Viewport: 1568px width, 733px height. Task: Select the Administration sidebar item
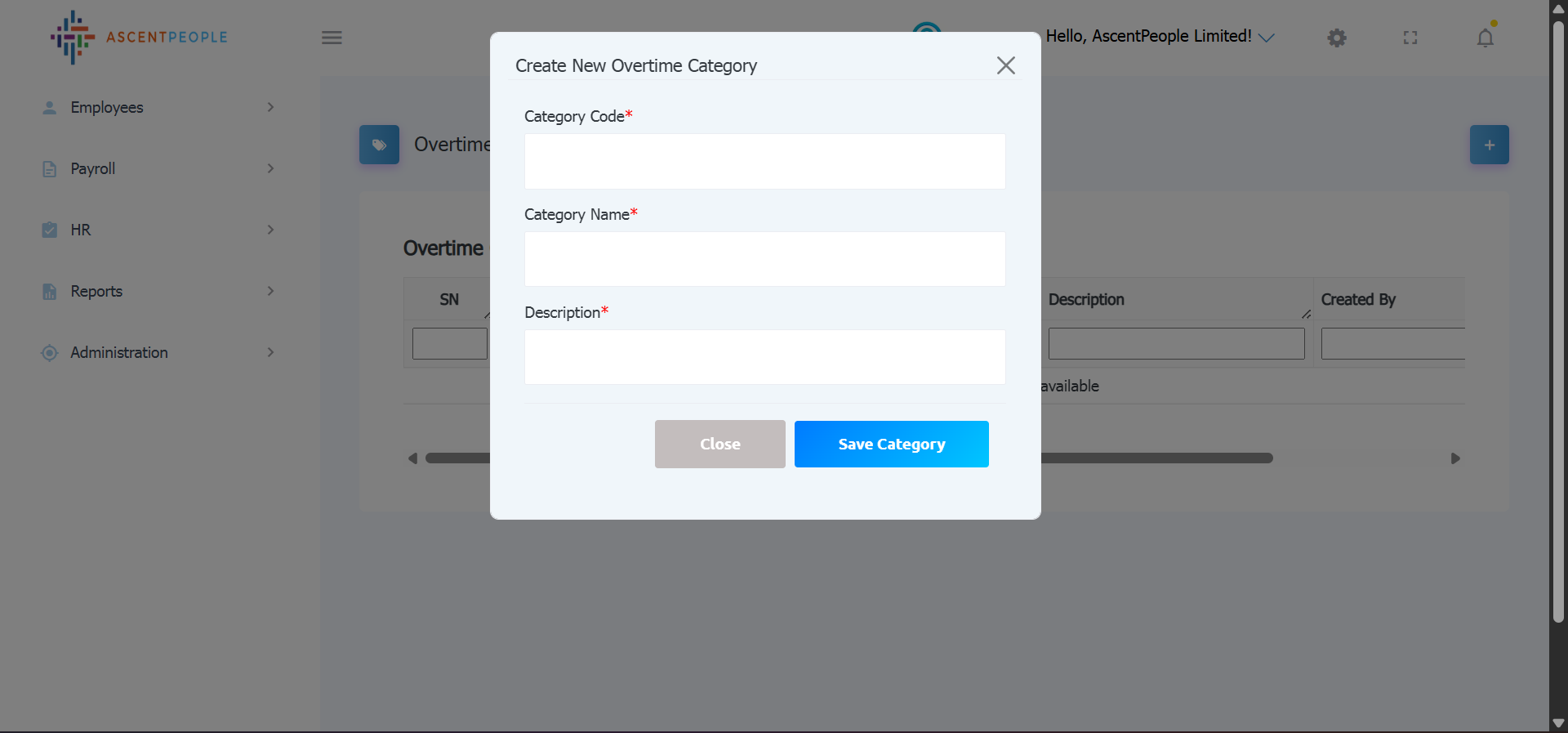pos(119,352)
